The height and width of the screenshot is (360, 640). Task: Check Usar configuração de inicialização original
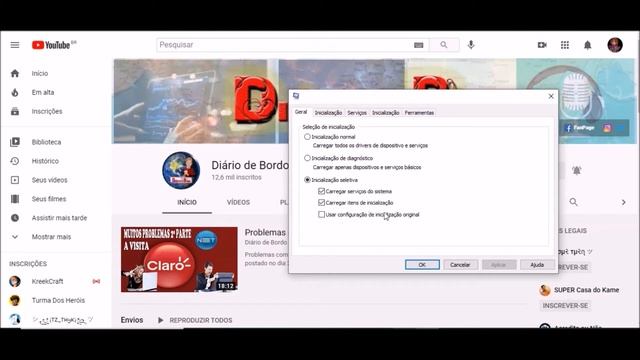coord(322,214)
